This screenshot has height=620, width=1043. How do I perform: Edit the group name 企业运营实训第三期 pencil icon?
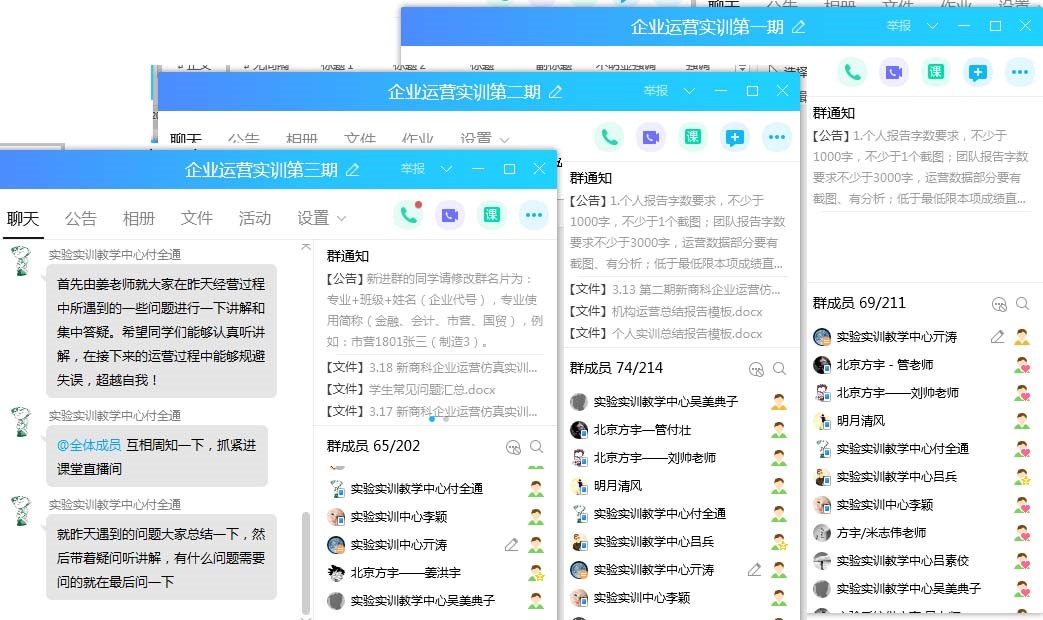(352, 170)
